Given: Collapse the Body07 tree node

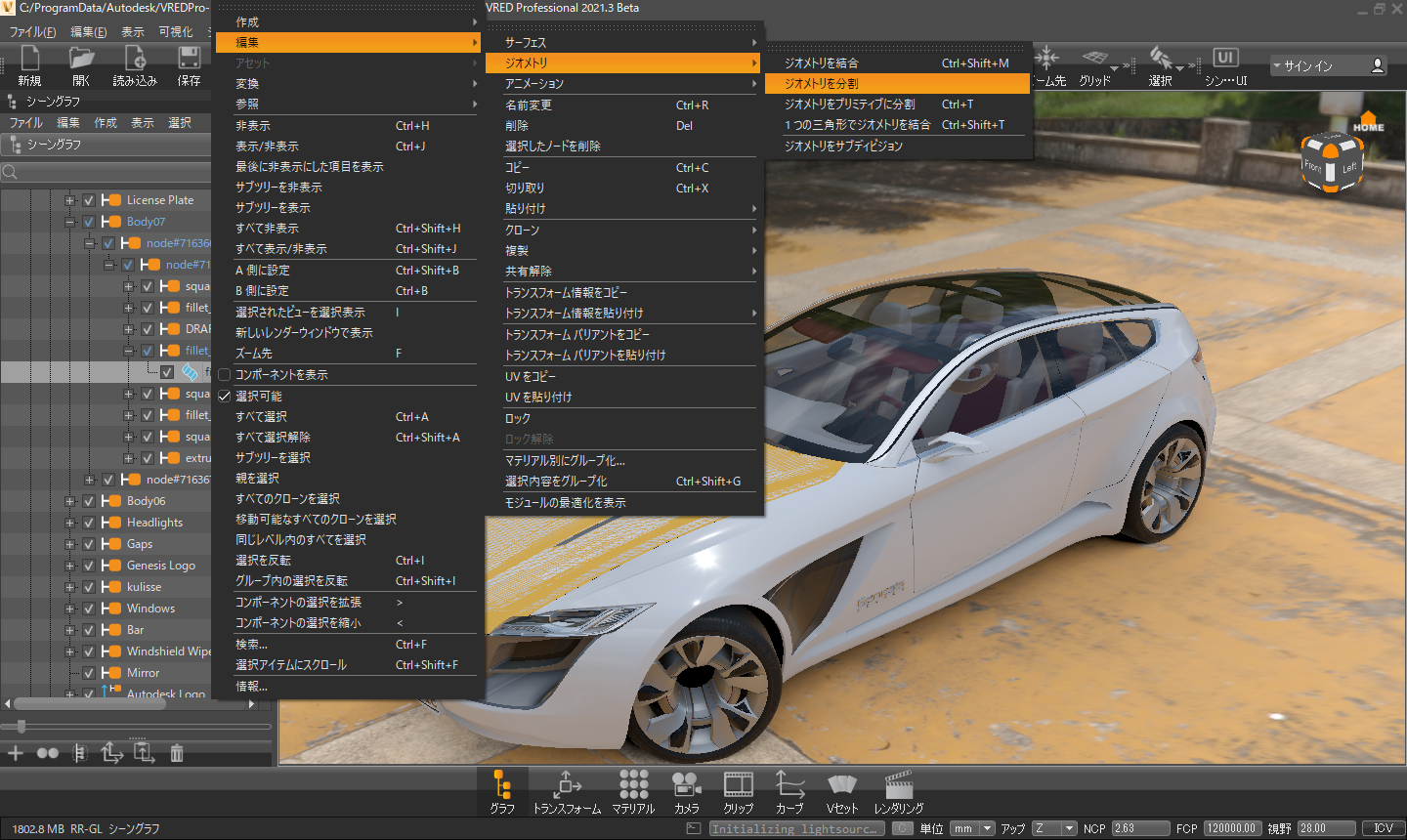Looking at the screenshot, I should [69, 222].
